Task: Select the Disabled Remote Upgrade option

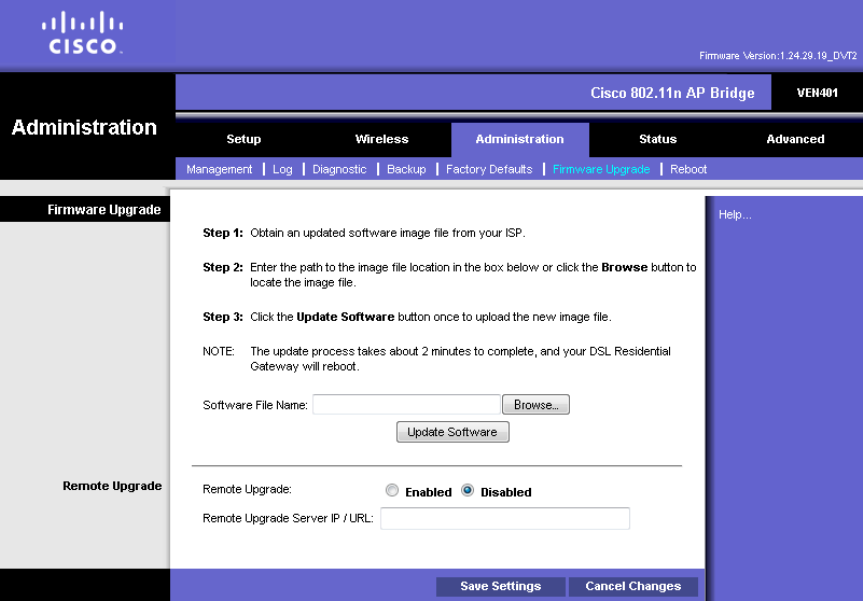Action: (467, 490)
